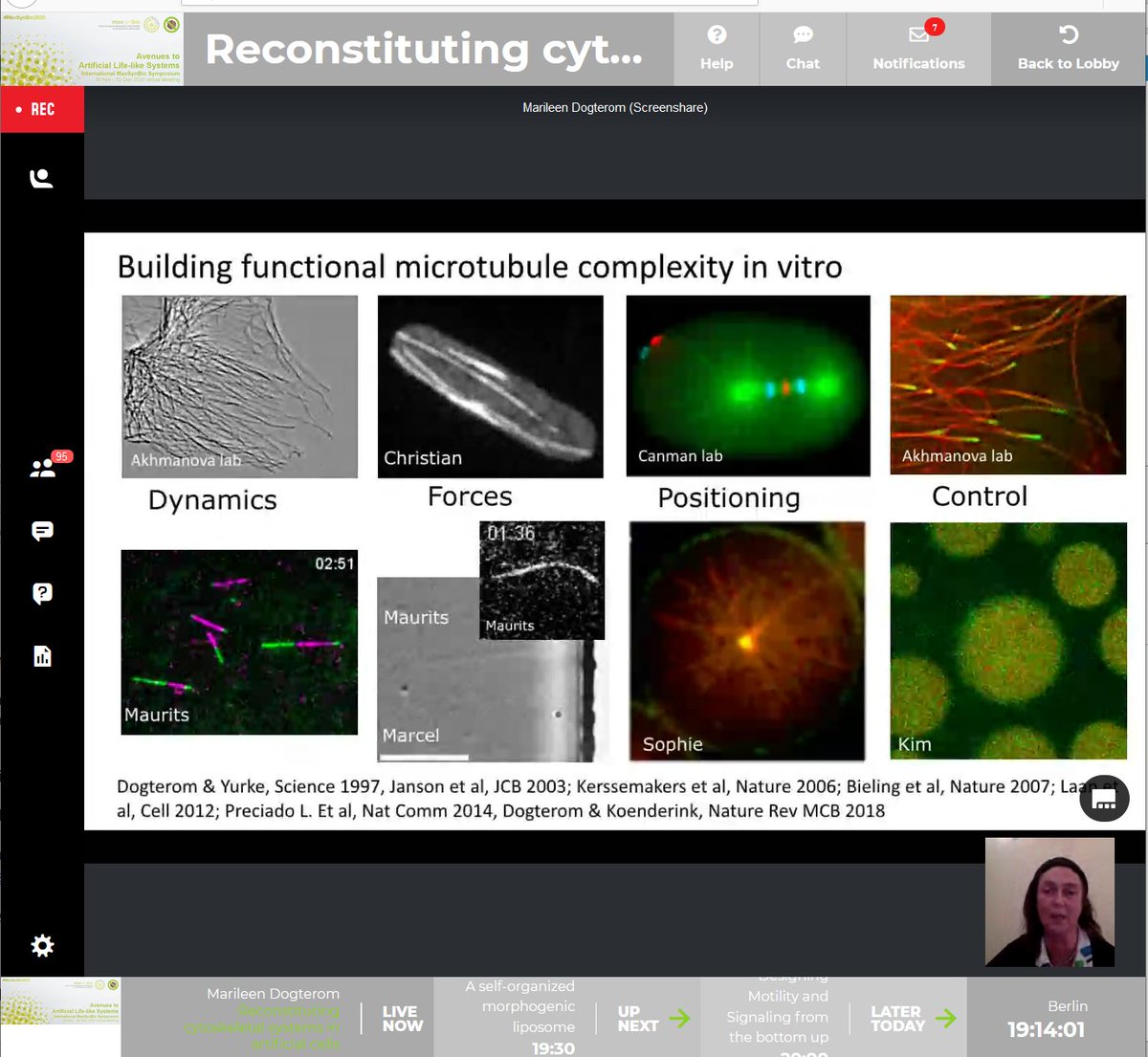Select the UP NEXT session arrow
The width and height of the screenshot is (1148, 1057).
679,1018
